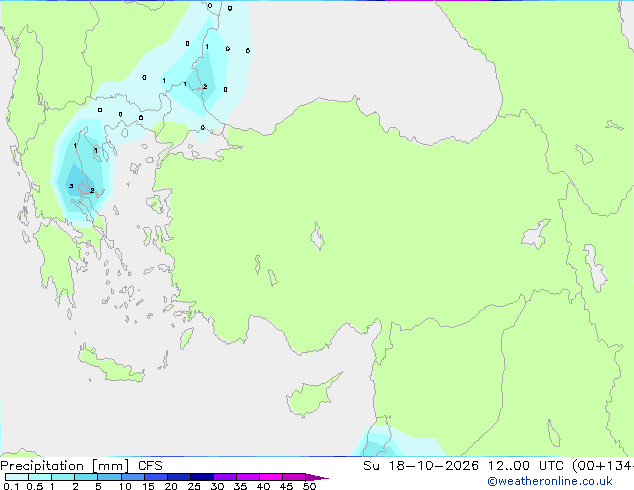Choose the 40–45 mm magenta legend box

(x=271, y=477)
